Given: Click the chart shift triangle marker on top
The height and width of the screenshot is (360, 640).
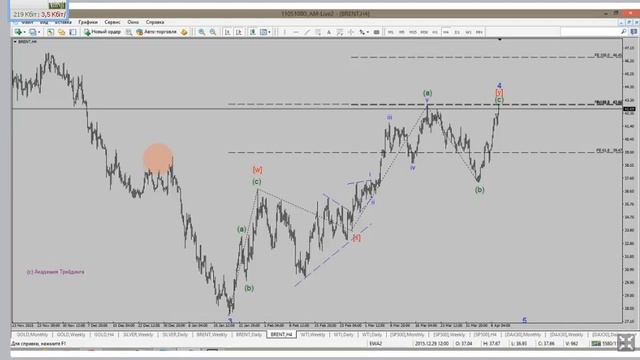Looking at the screenshot, I should (x=500, y=39).
